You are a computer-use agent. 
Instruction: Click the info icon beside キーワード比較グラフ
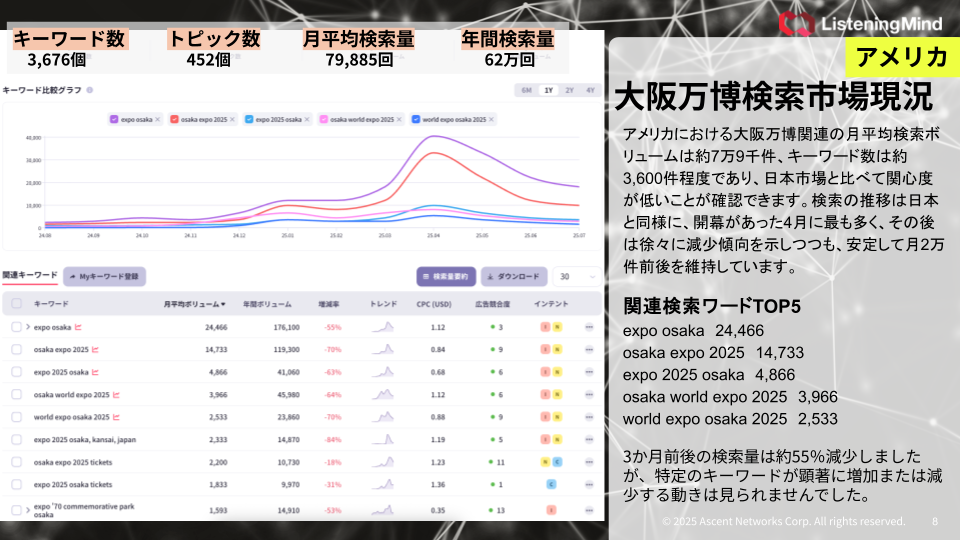coord(90,90)
